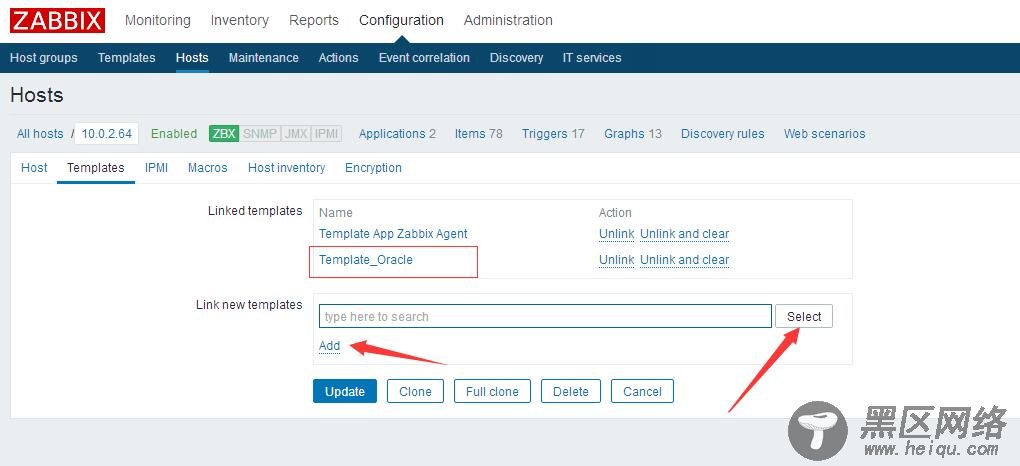Click the SNMP availability badge

(x=260, y=133)
